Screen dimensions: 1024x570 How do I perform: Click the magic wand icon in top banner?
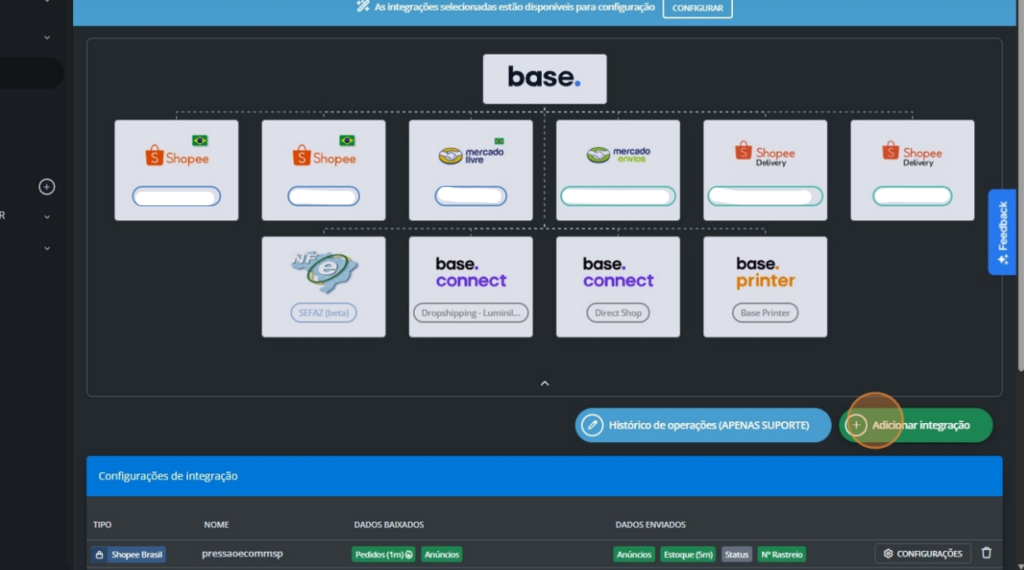[x=363, y=7]
